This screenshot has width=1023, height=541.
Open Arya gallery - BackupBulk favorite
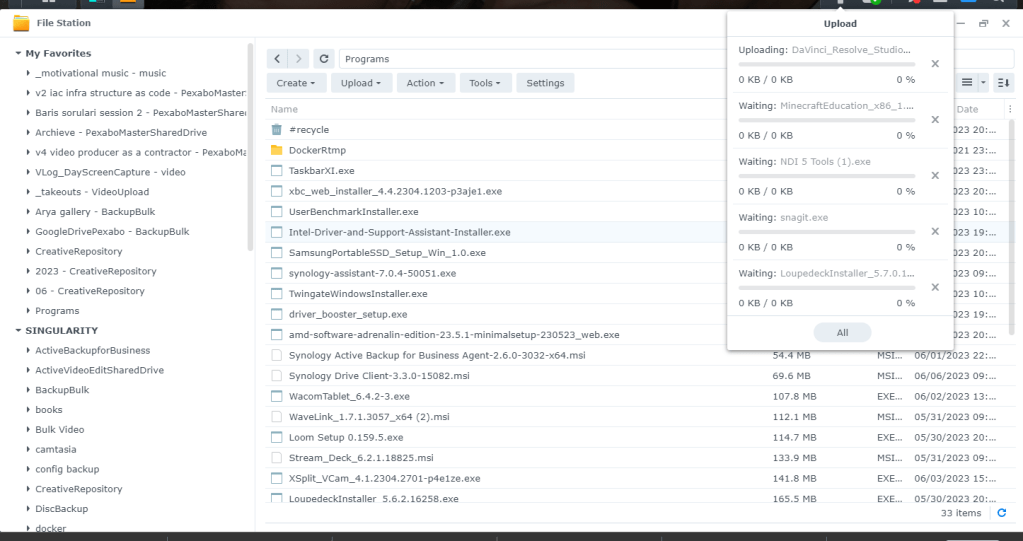pos(95,211)
